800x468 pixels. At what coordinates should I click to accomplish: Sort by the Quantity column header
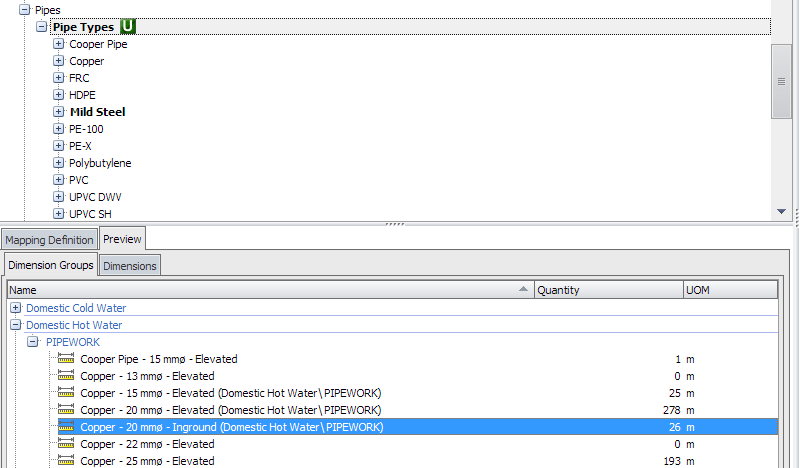click(x=608, y=290)
